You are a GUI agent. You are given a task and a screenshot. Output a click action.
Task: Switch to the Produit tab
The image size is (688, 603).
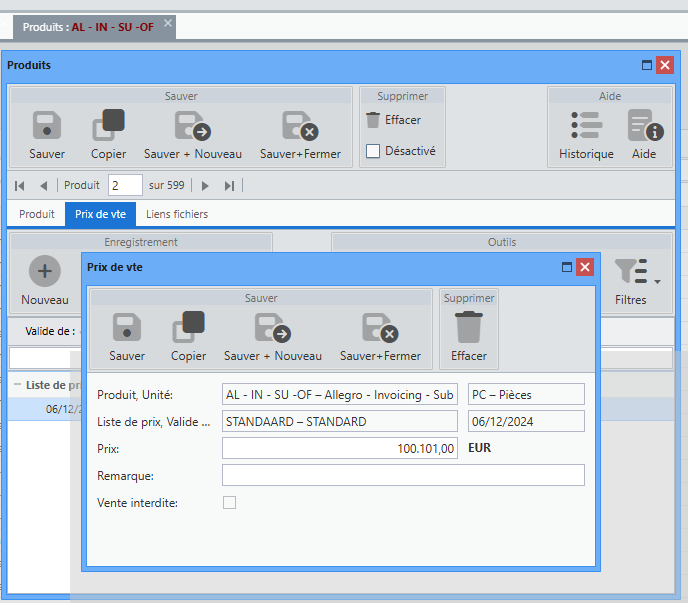coord(36,214)
